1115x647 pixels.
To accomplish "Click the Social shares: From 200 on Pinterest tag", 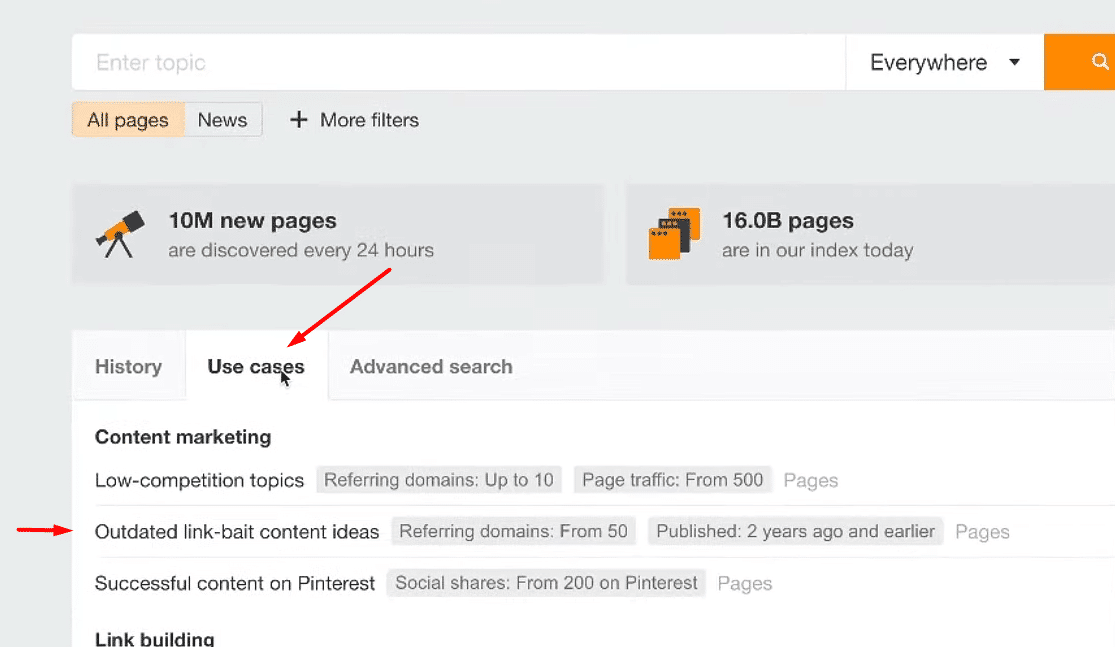I will coord(546,583).
